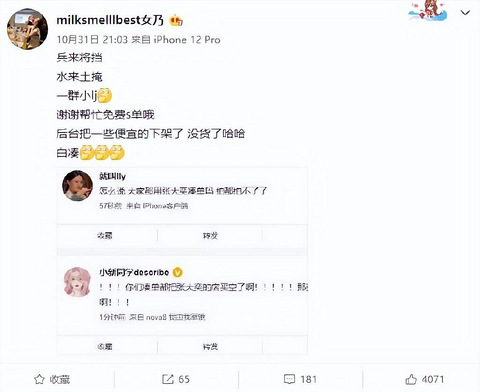Click the emoji after 一群小lj text
Image resolution: width=480 pixels, height=392 pixels.
(105, 96)
